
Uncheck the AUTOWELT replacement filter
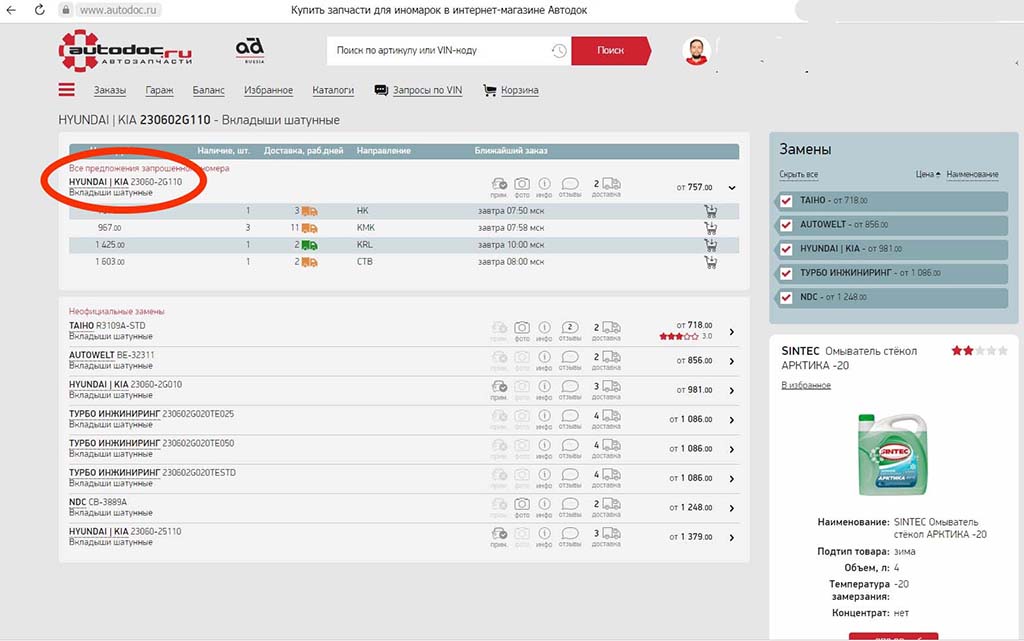pos(786,224)
